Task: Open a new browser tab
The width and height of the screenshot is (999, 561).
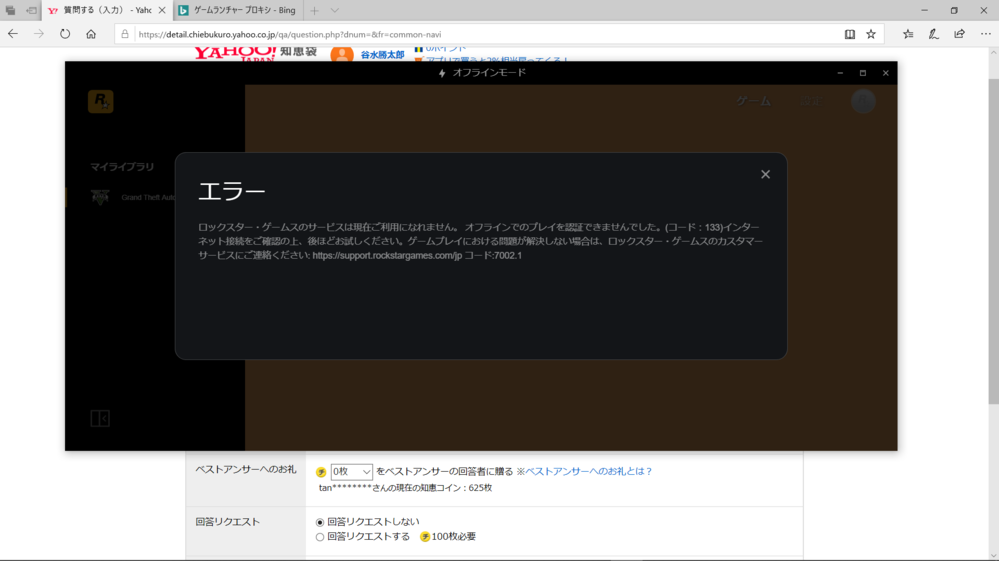Action: tap(314, 11)
